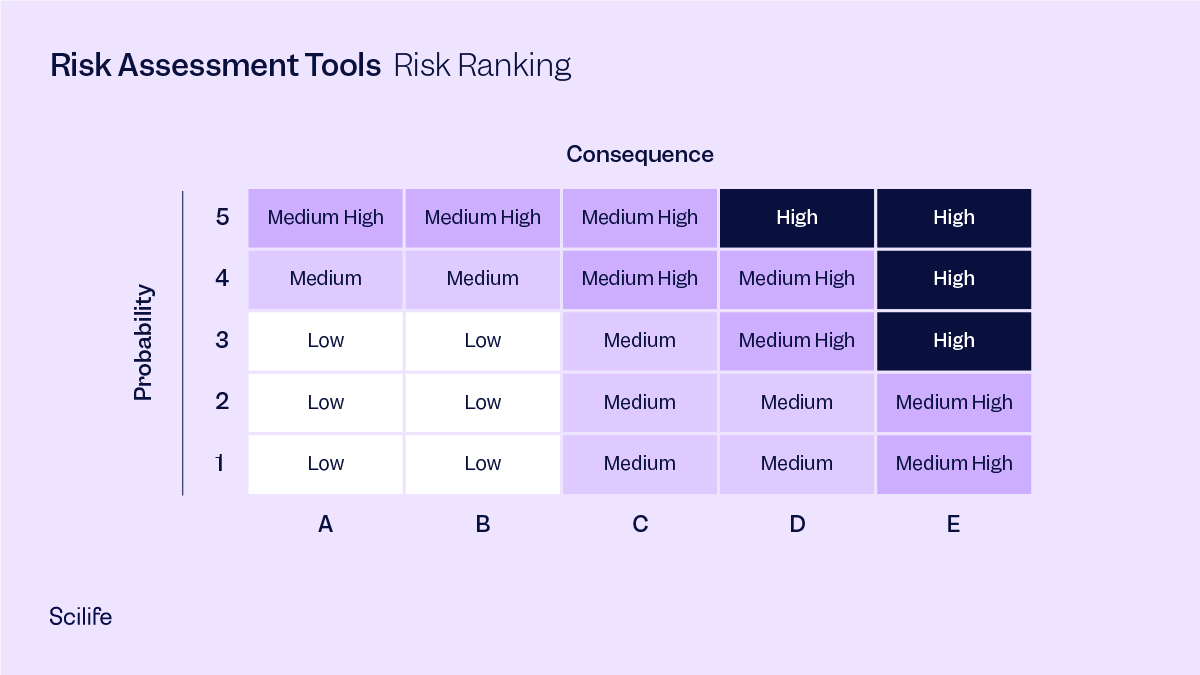Viewport: 1200px width, 675px height.
Task: Click the Medium High cell in row 5, column A
Action: coord(326,218)
